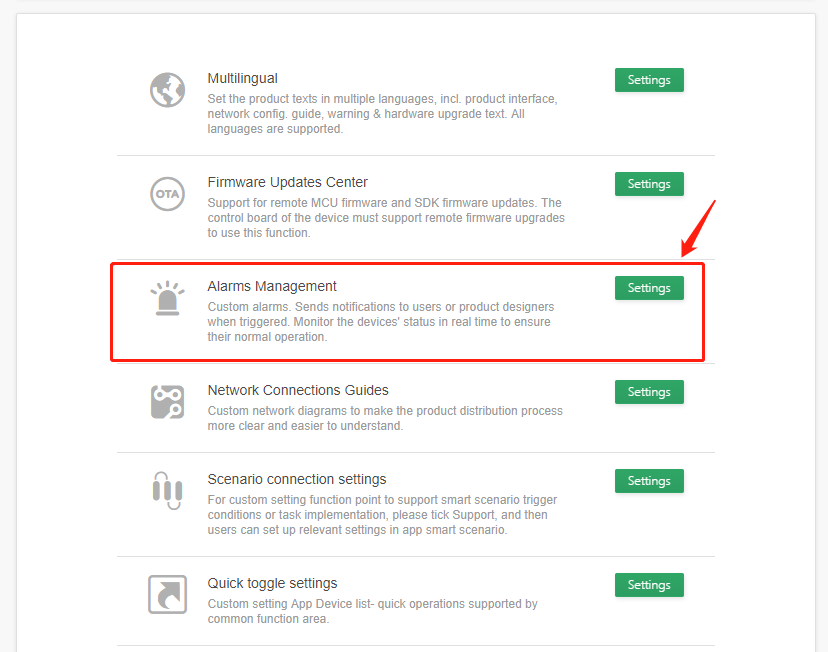Open Settings for Firmware Updates Center

[x=649, y=184]
